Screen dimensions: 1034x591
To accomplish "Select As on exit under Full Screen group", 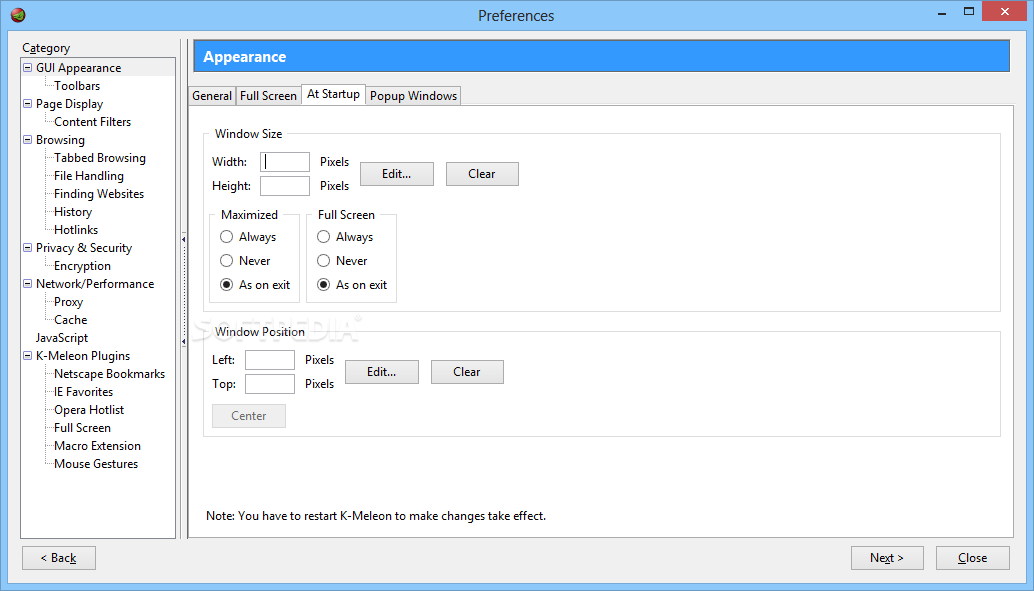I will tap(323, 285).
